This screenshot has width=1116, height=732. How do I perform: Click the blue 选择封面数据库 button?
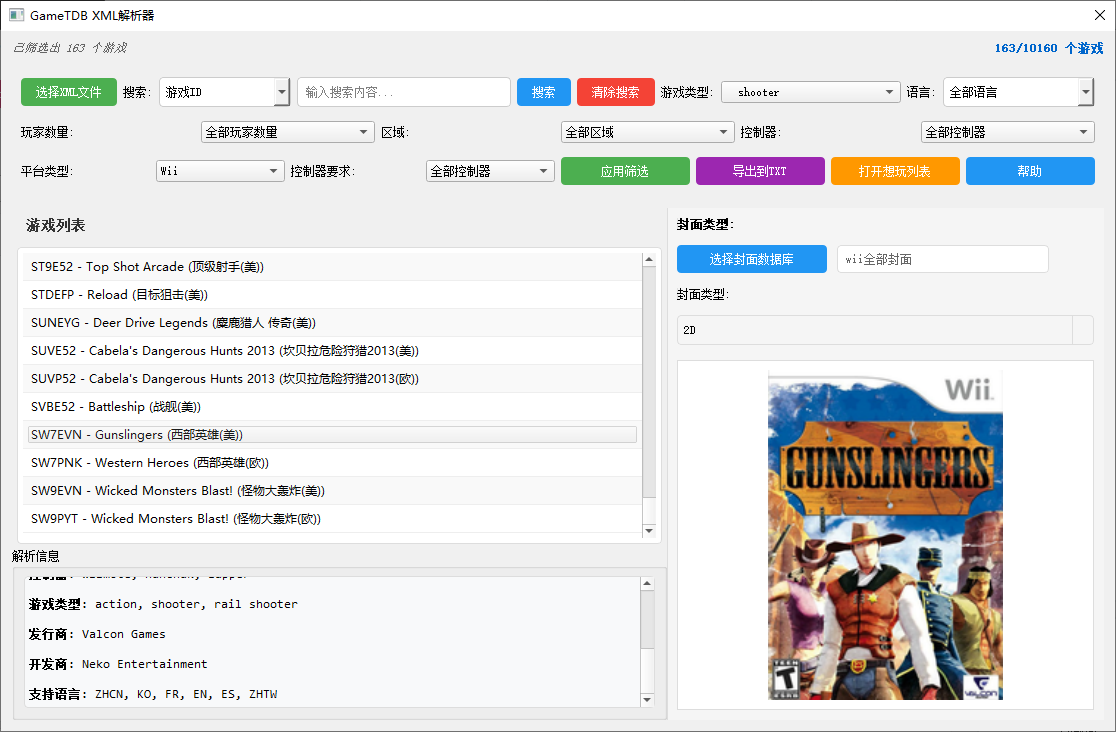click(752, 259)
